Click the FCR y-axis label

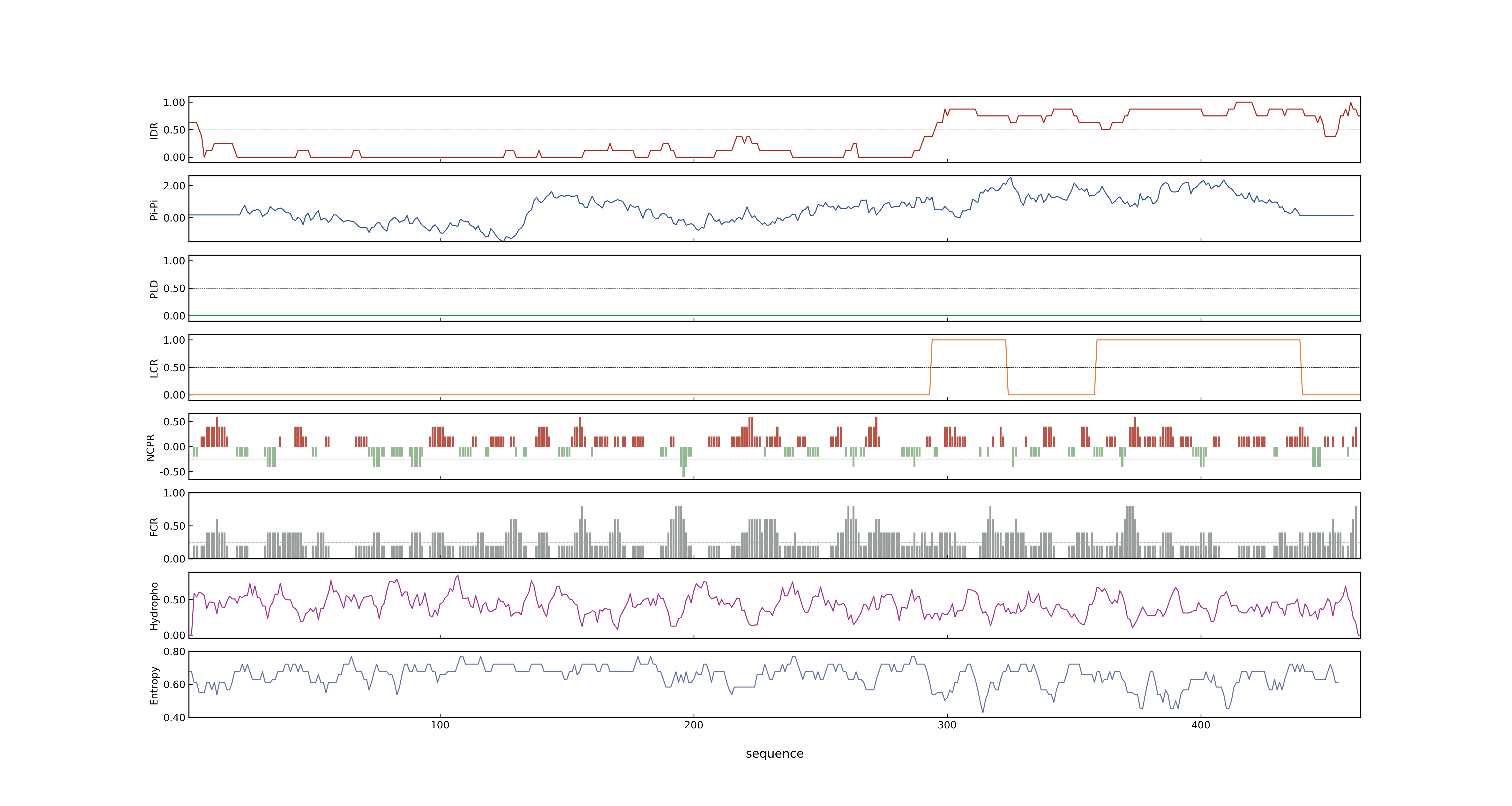coord(154,526)
